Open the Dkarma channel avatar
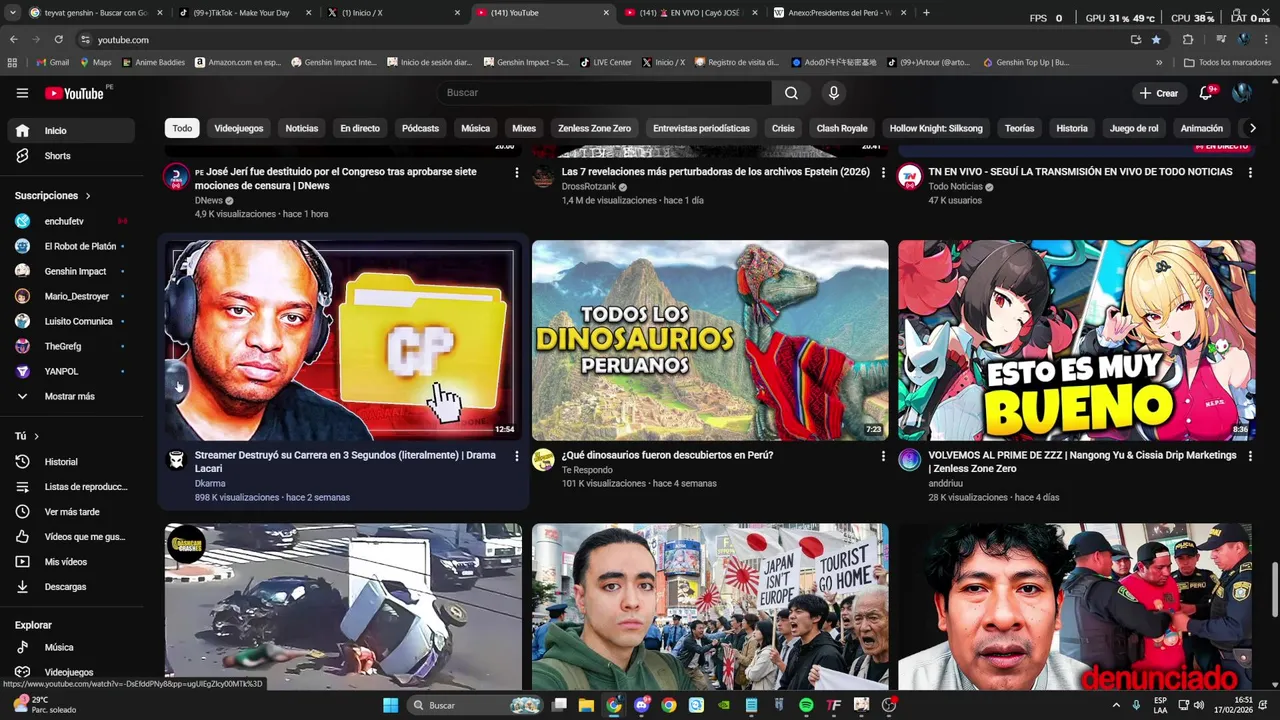Viewport: 1280px width, 720px height. click(x=177, y=460)
